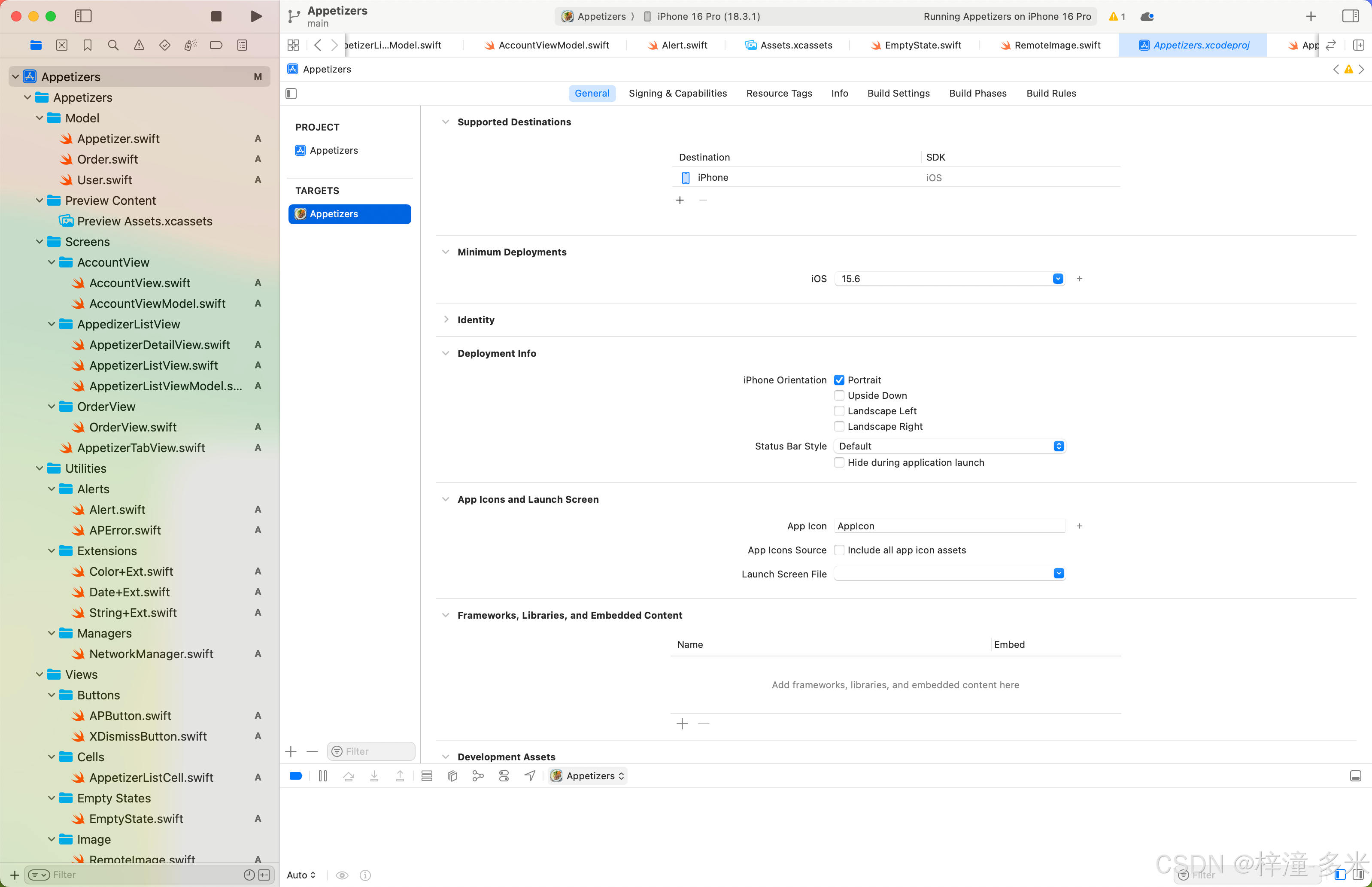Open the Find navigator (magnifying glass icon)
Screen dimensions: 1372x887
tap(113, 45)
